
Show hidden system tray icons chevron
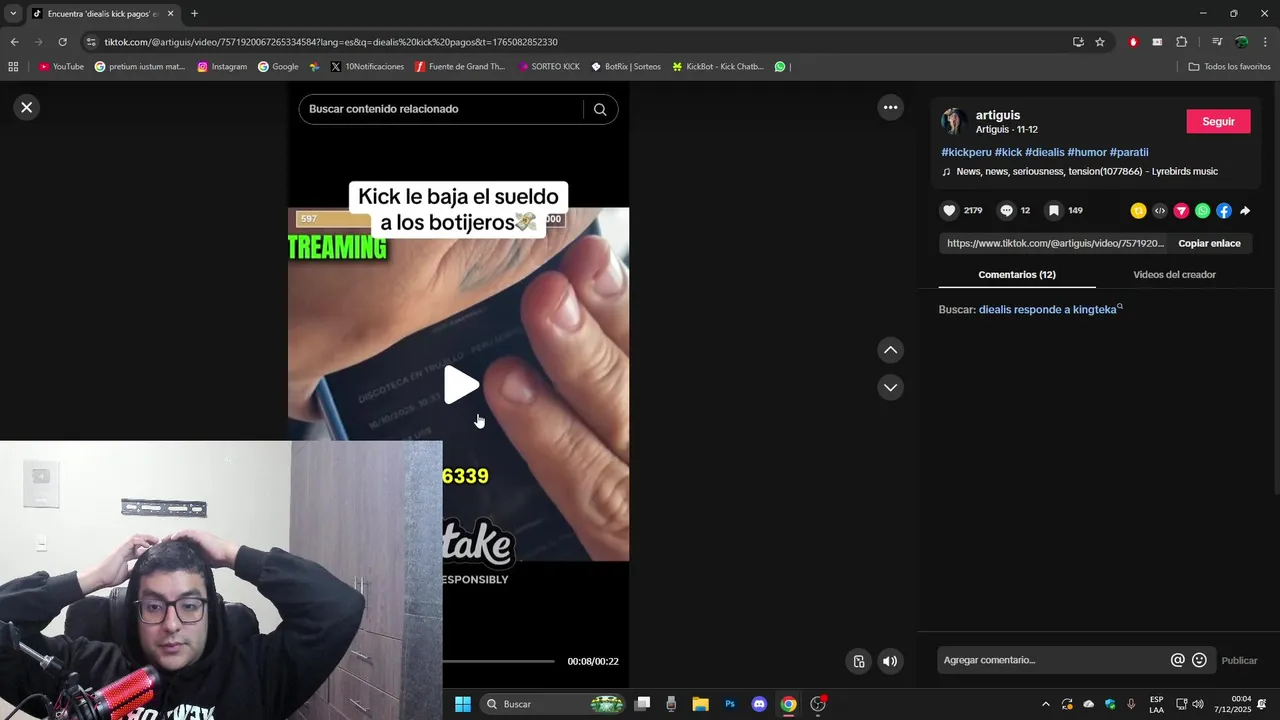[x=1046, y=704]
